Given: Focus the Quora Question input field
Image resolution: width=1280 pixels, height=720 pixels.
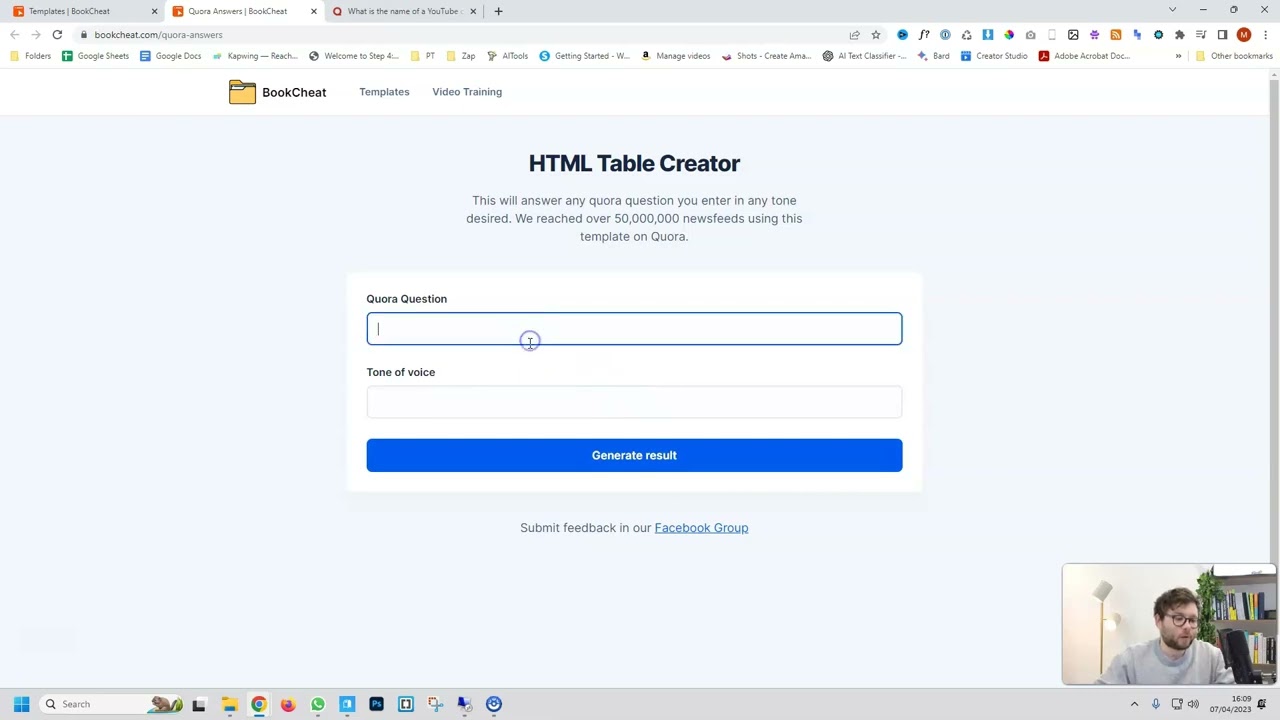Looking at the screenshot, I should (634, 329).
